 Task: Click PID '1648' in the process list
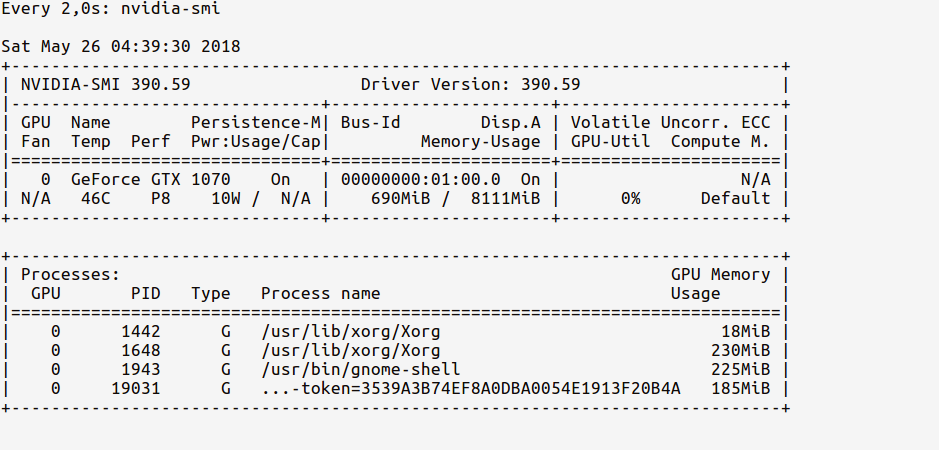tap(141, 351)
